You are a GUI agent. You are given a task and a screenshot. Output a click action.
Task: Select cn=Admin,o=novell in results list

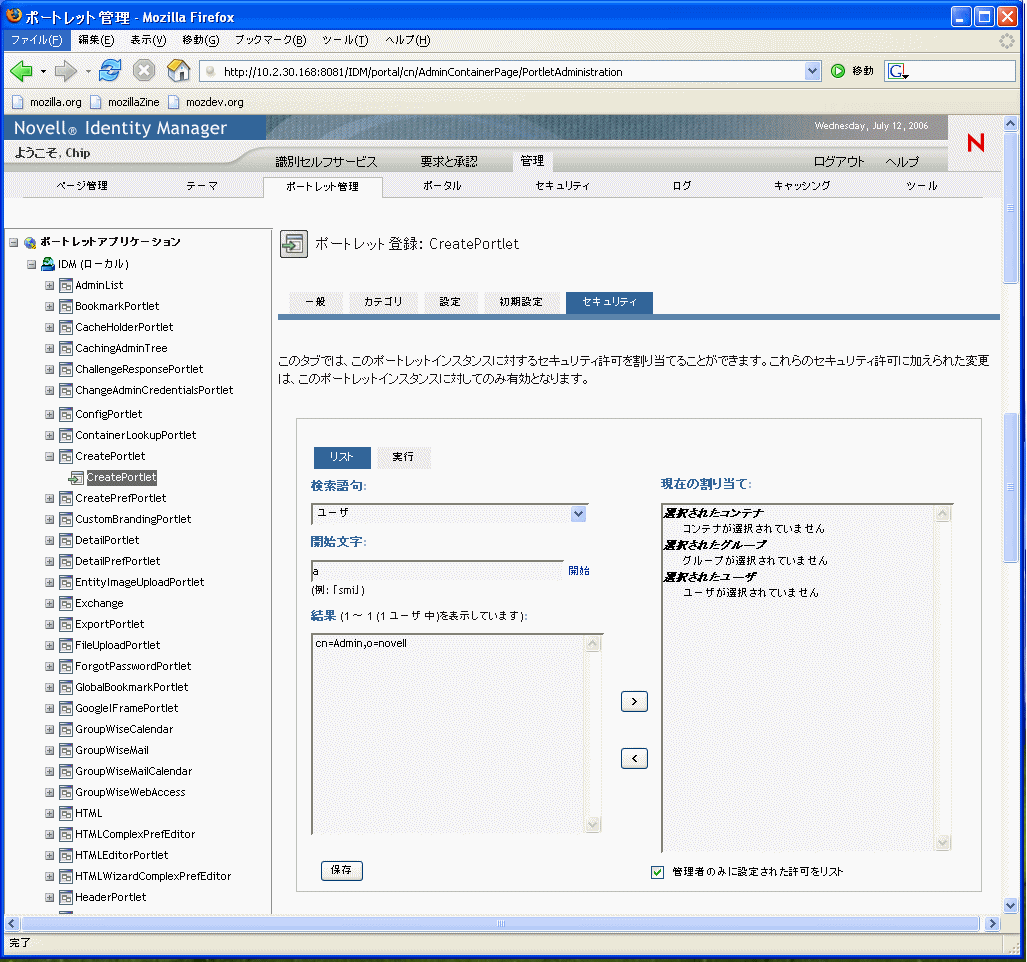[x=361, y=644]
